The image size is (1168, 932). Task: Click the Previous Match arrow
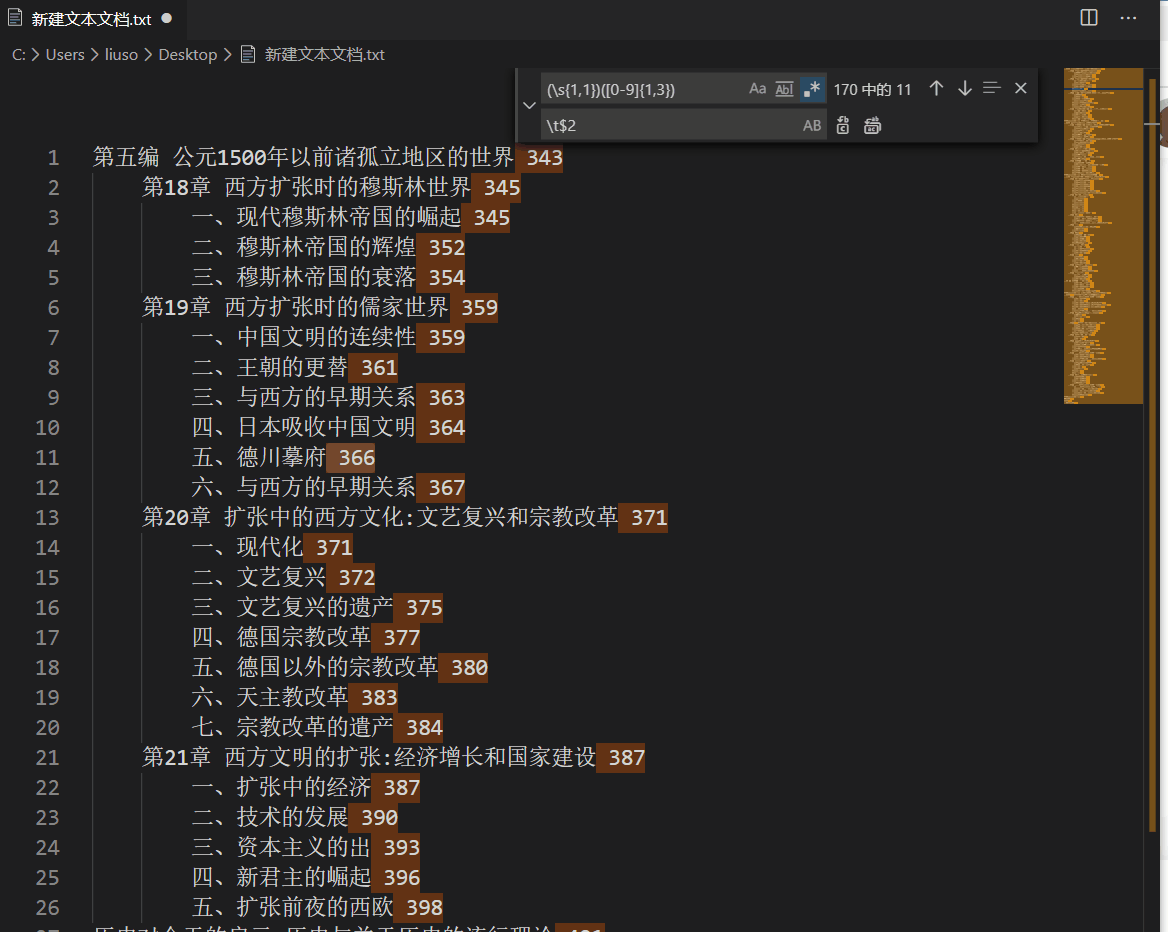coord(936,88)
